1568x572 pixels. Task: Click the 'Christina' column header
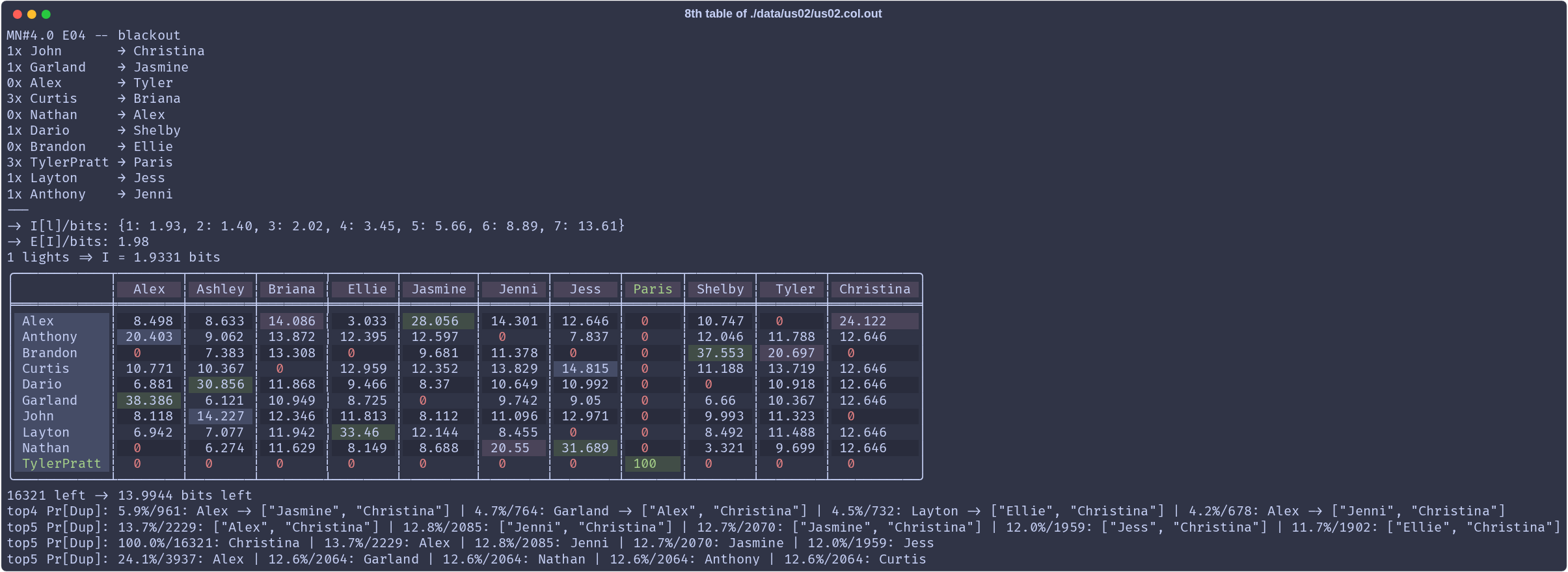click(875, 289)
